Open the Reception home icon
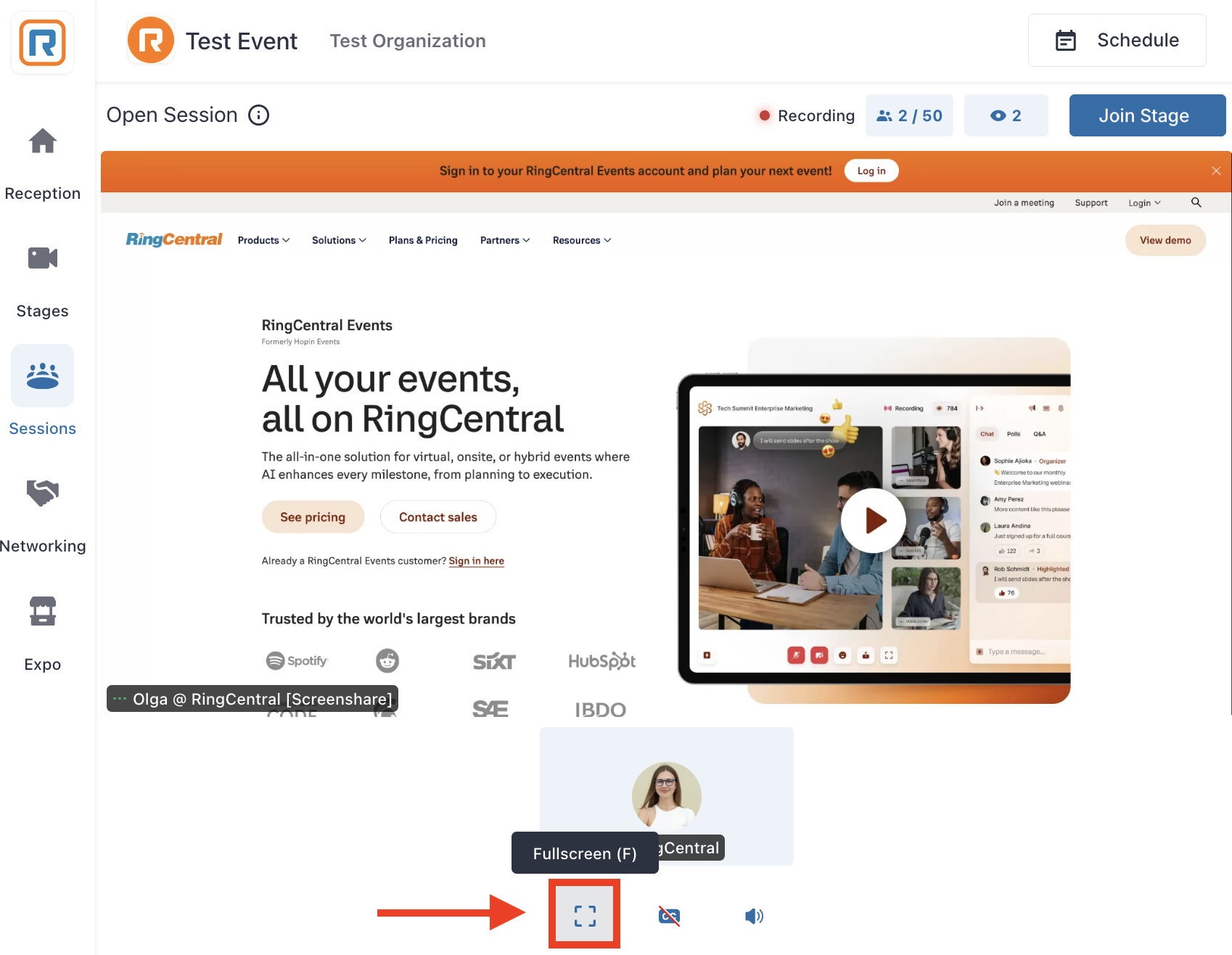The image size is (1232, 955). point(43,141)
